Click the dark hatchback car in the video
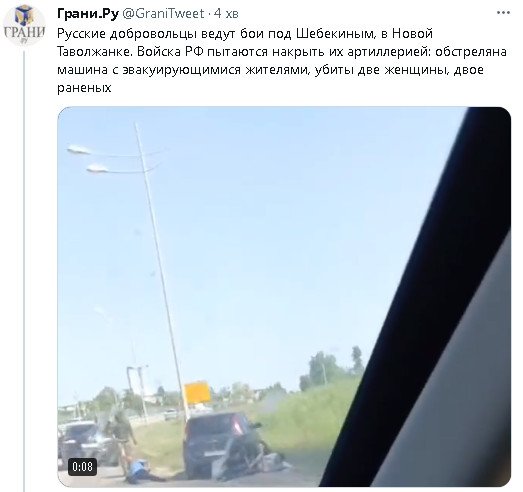The image size is (523, 492). pos(220,444)
